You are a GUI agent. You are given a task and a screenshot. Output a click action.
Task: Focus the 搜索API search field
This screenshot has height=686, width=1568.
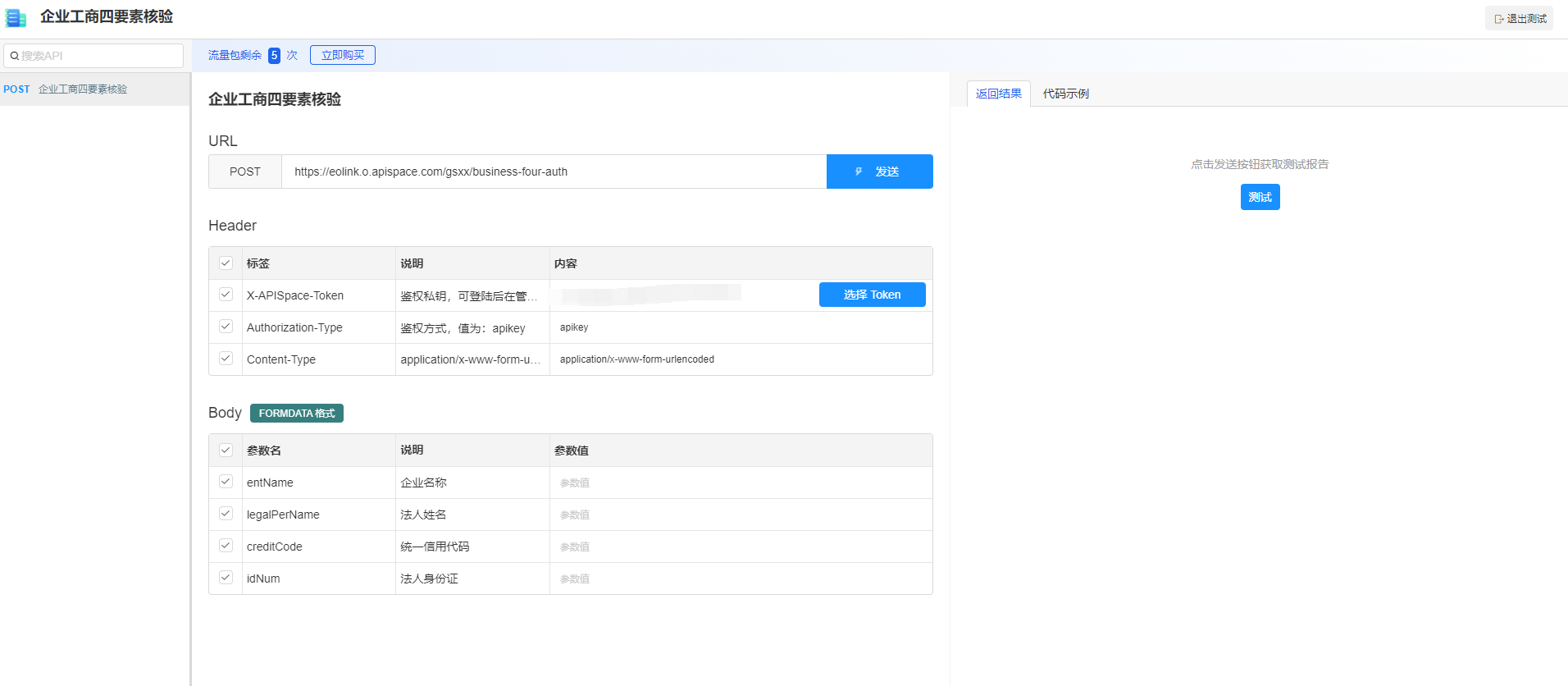pos(93,56)
